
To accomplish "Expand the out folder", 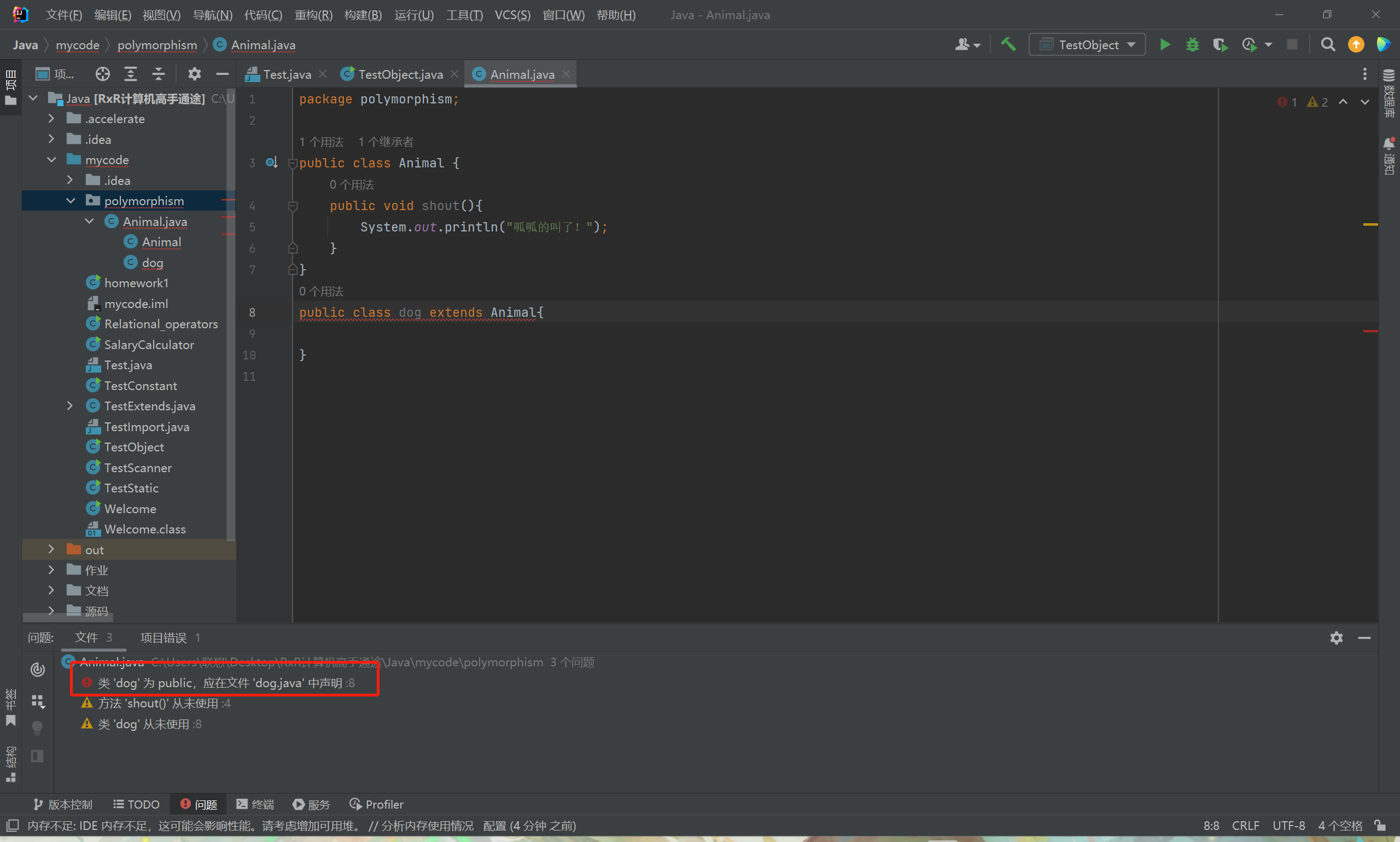I will pos(51,550).
